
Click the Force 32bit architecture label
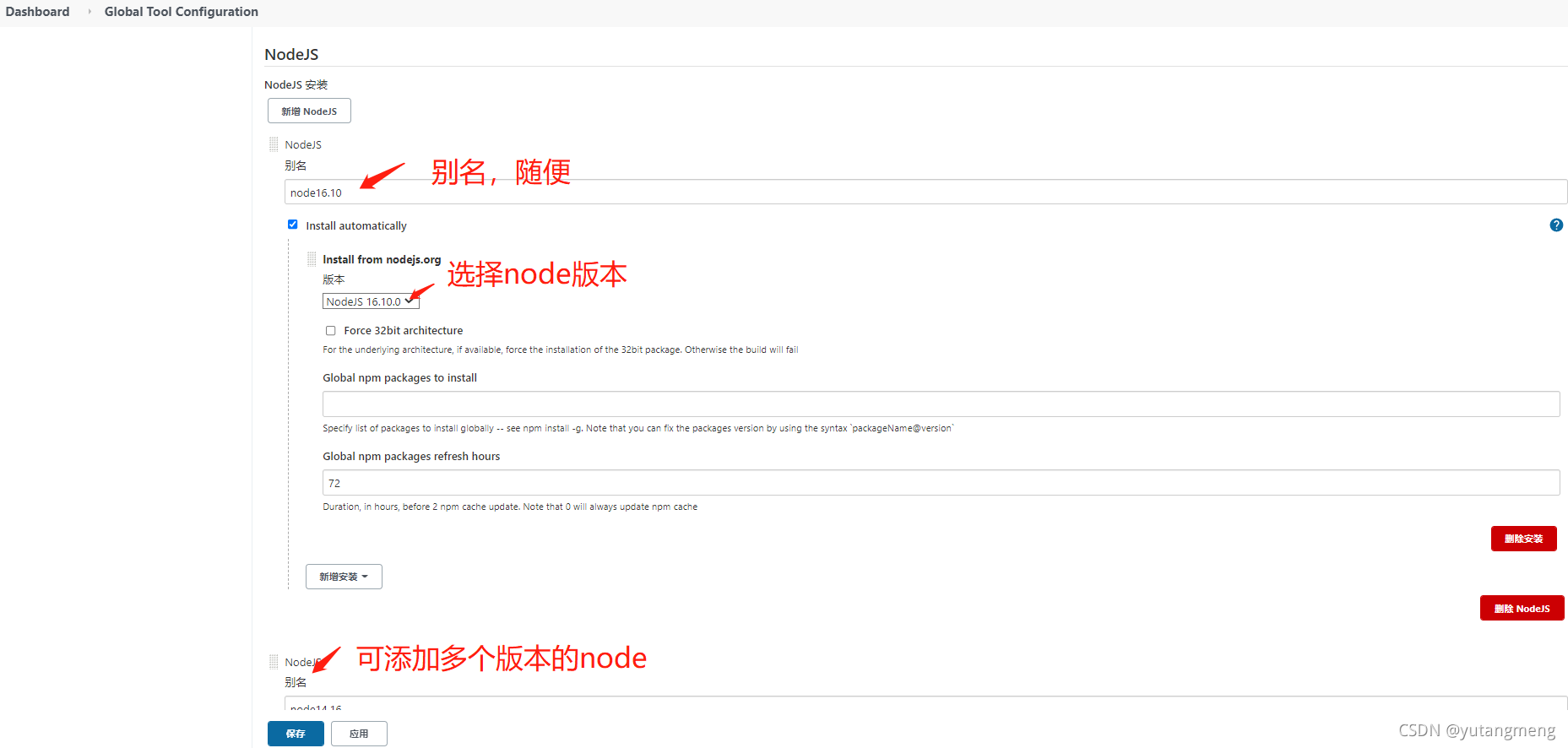[x=403, y=331]
